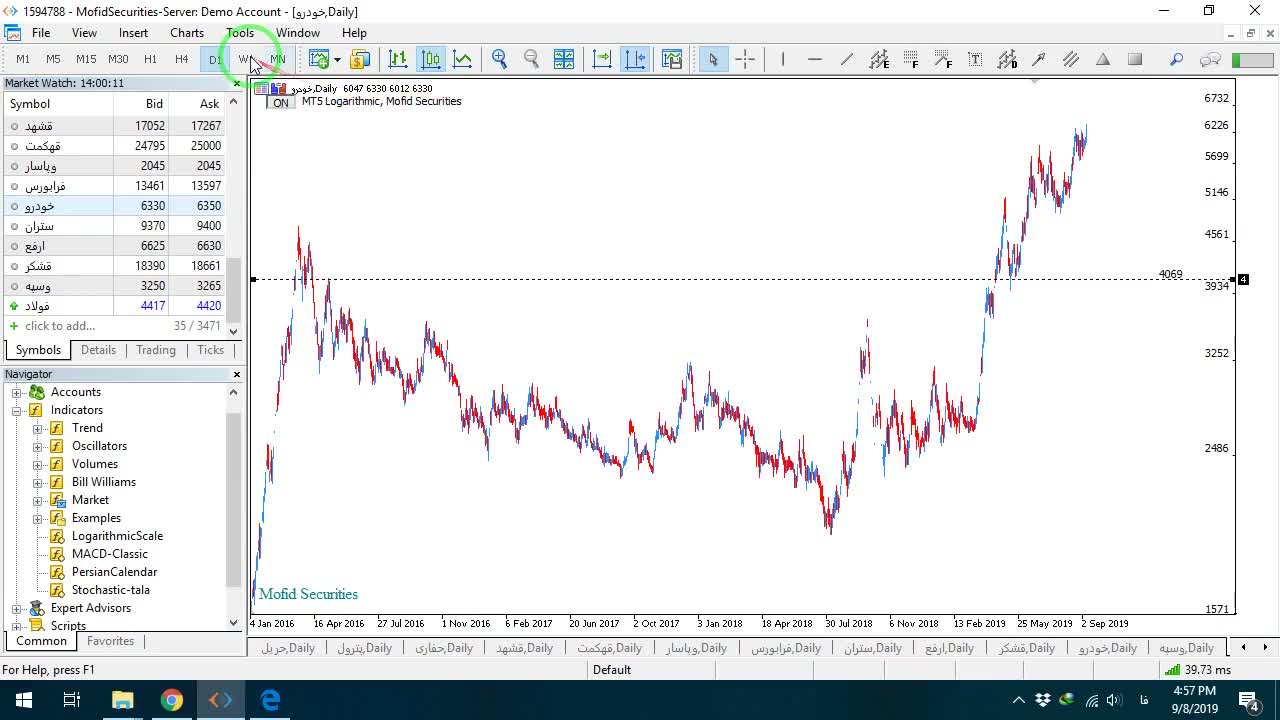The width and height of the screenshot is (1280, 720).
Task: Switch to Ticks tab in Market Watch
Action: tap(210, 350)
